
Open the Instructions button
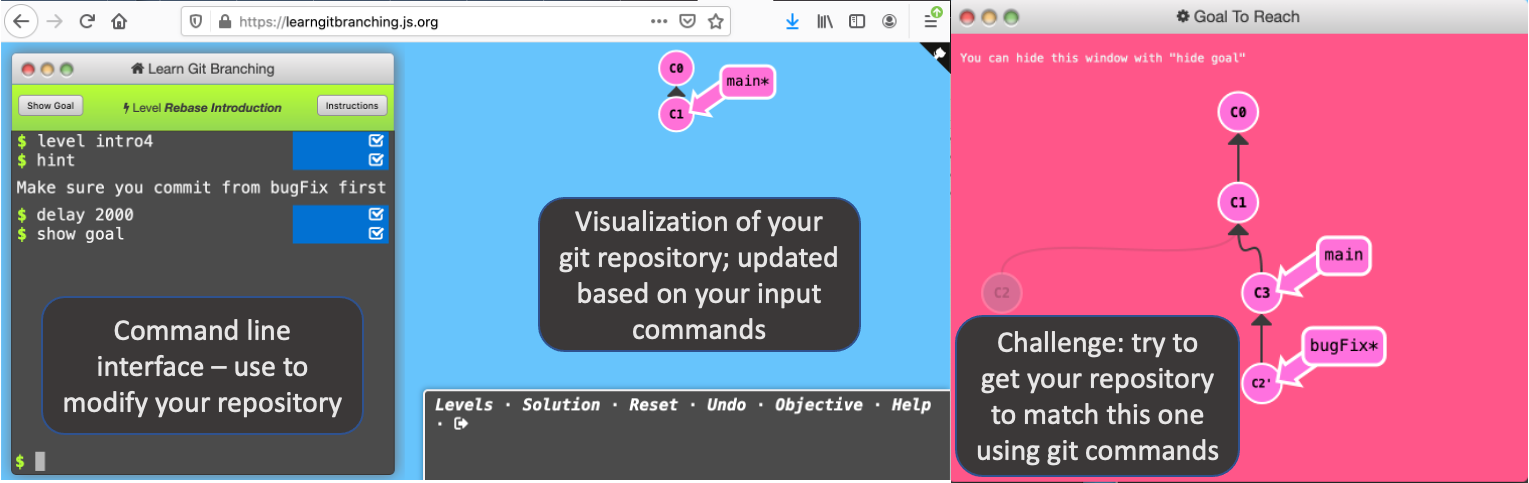coord(352,106)
